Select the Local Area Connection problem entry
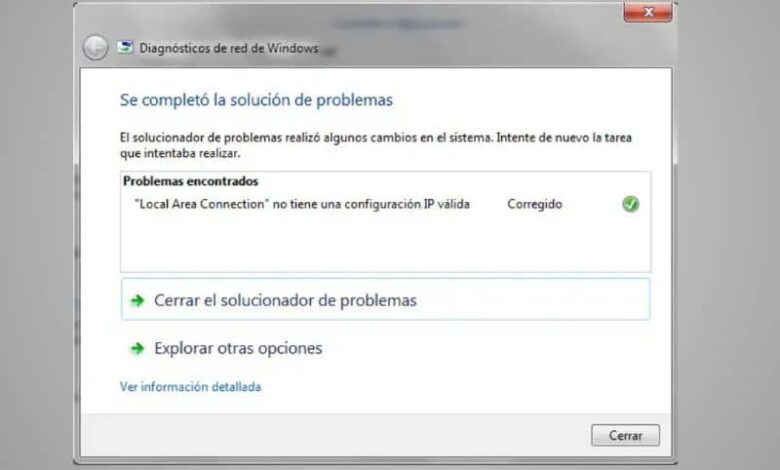The width and height of the screenshot is (780, 470). tap(302, 204)
